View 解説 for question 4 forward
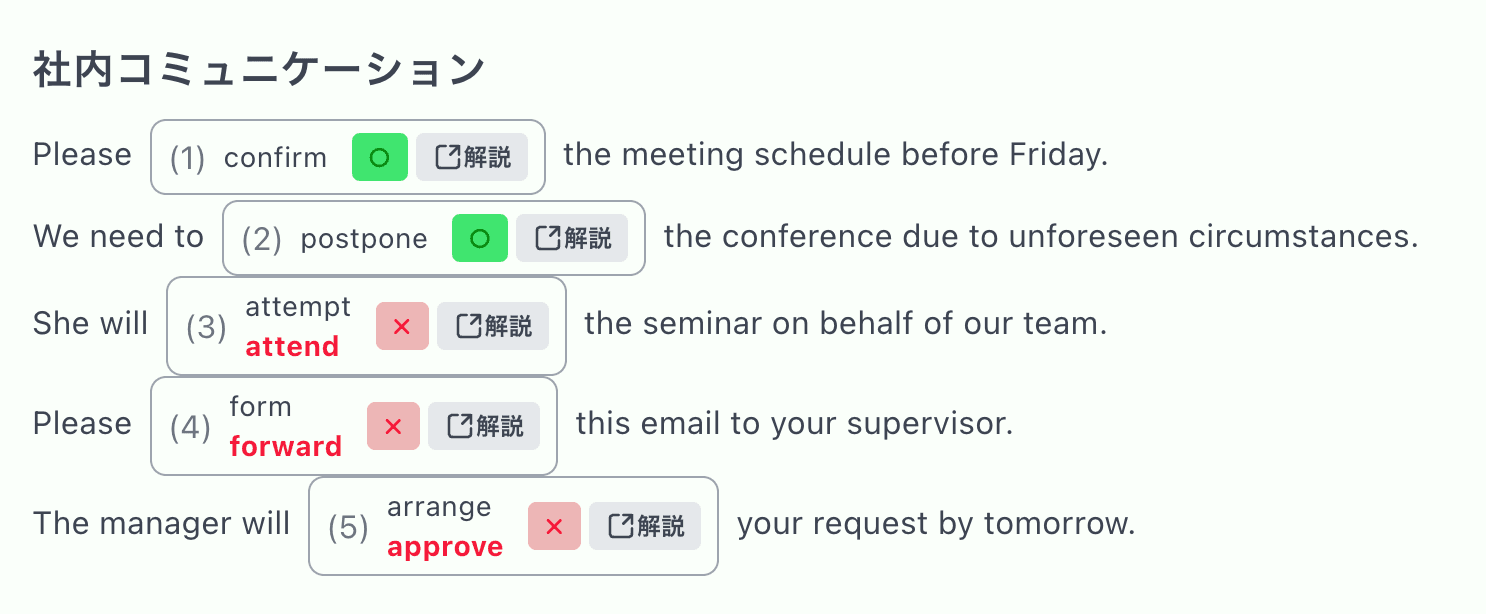 [484, 426]
